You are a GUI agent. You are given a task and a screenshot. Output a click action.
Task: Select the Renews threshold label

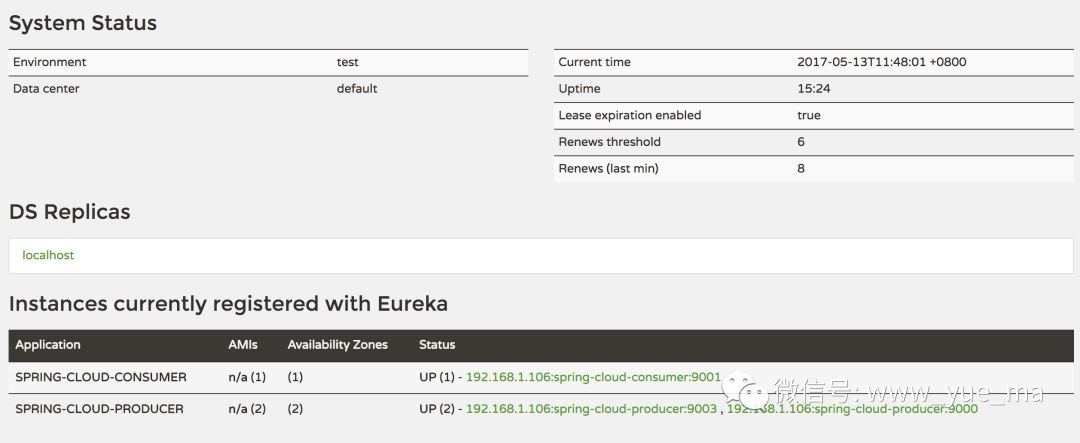[610, 142]
